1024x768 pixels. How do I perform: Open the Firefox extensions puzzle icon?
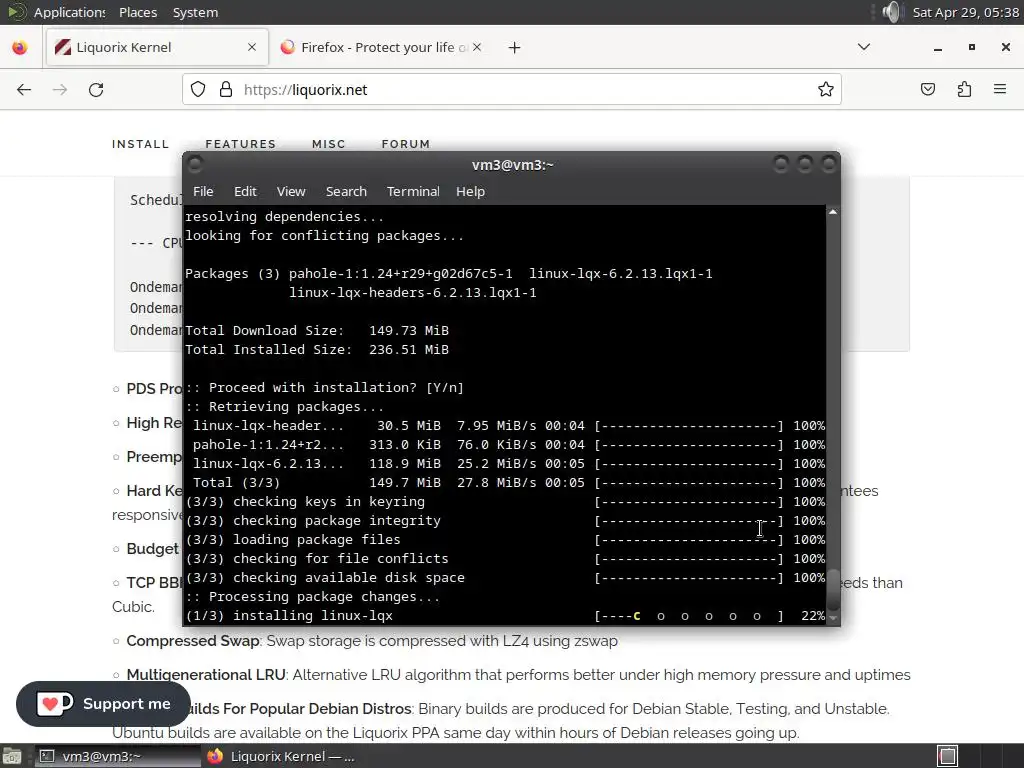point(965,89)
